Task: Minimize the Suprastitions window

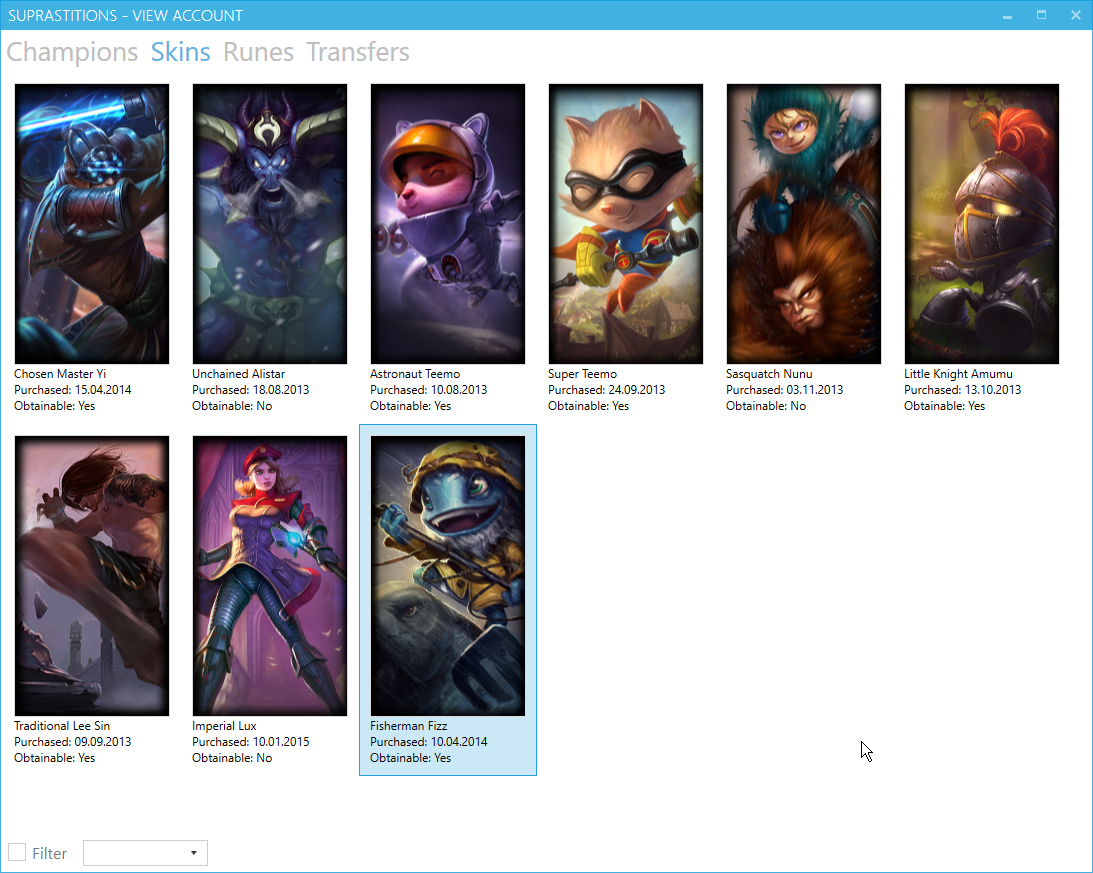Action: pos(1007,15)
